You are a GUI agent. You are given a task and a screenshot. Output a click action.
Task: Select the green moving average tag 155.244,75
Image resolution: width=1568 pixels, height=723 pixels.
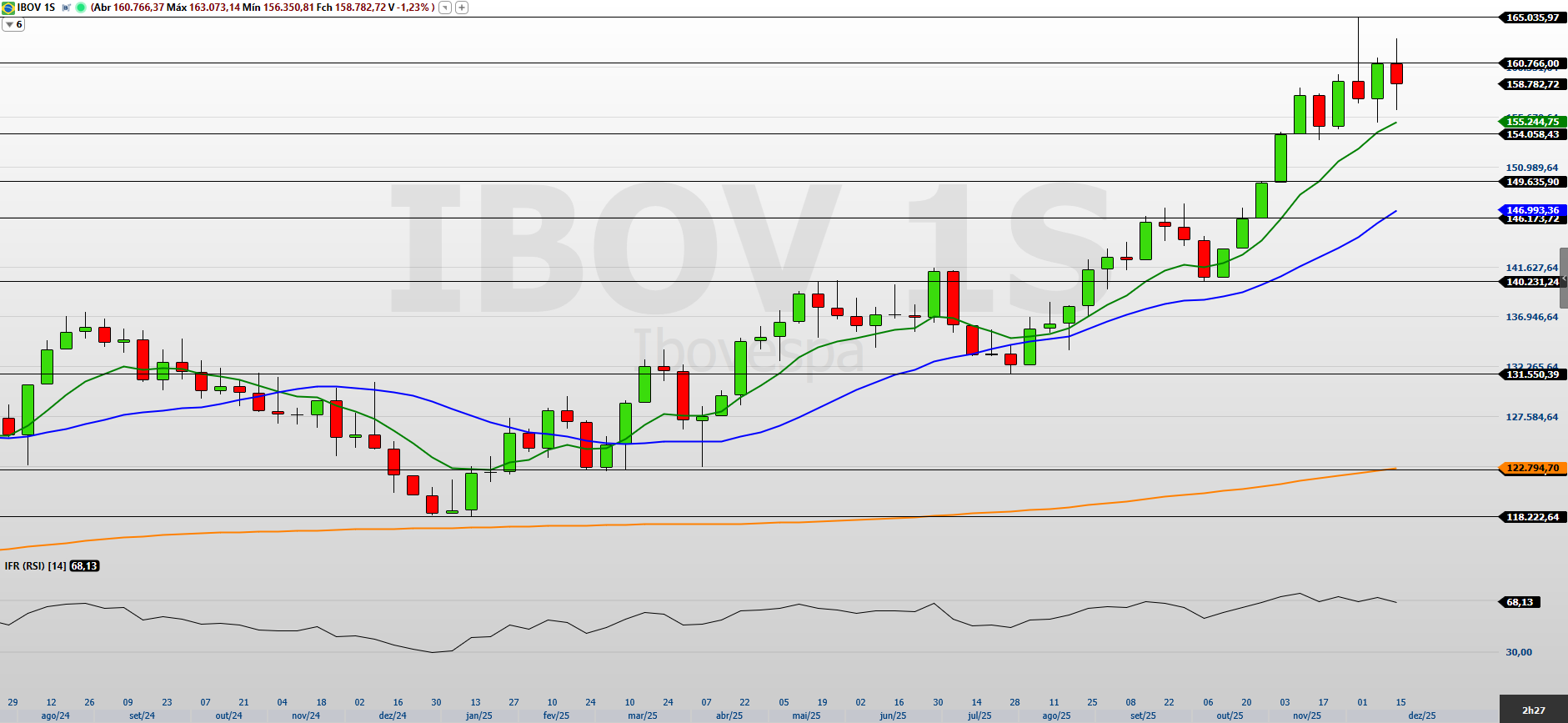click(1532, 122)
